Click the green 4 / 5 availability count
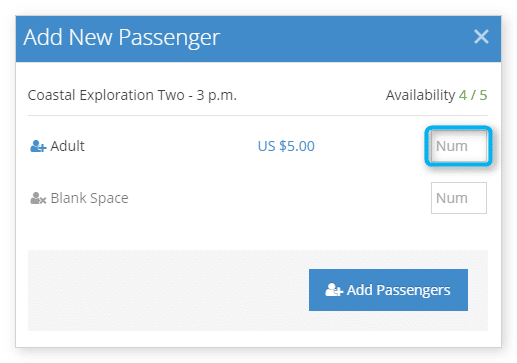Viewport: 517px width, 363px height. tap(473, 95)
